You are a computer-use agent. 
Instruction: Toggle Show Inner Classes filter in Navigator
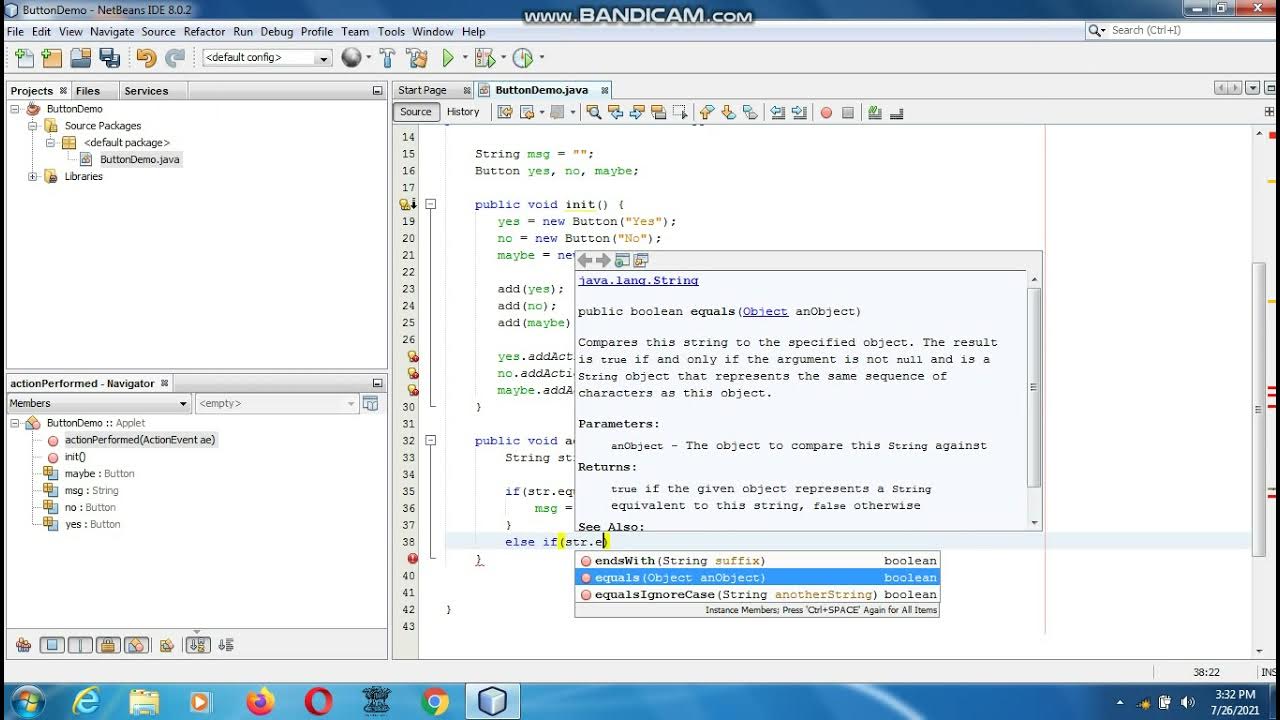[x=136, y=645]
